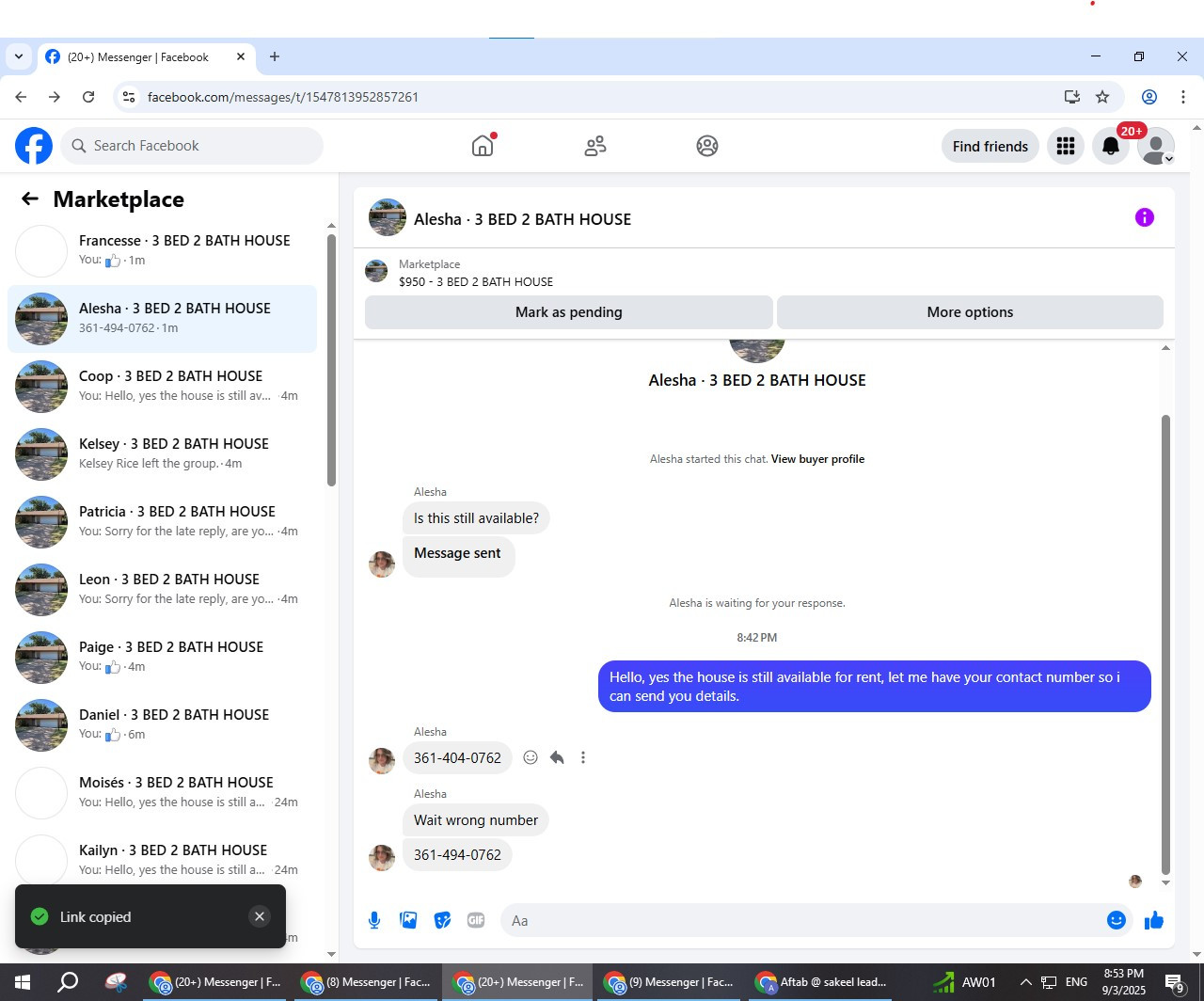Open Facebook notifications bell

[x=1111, y=146]
